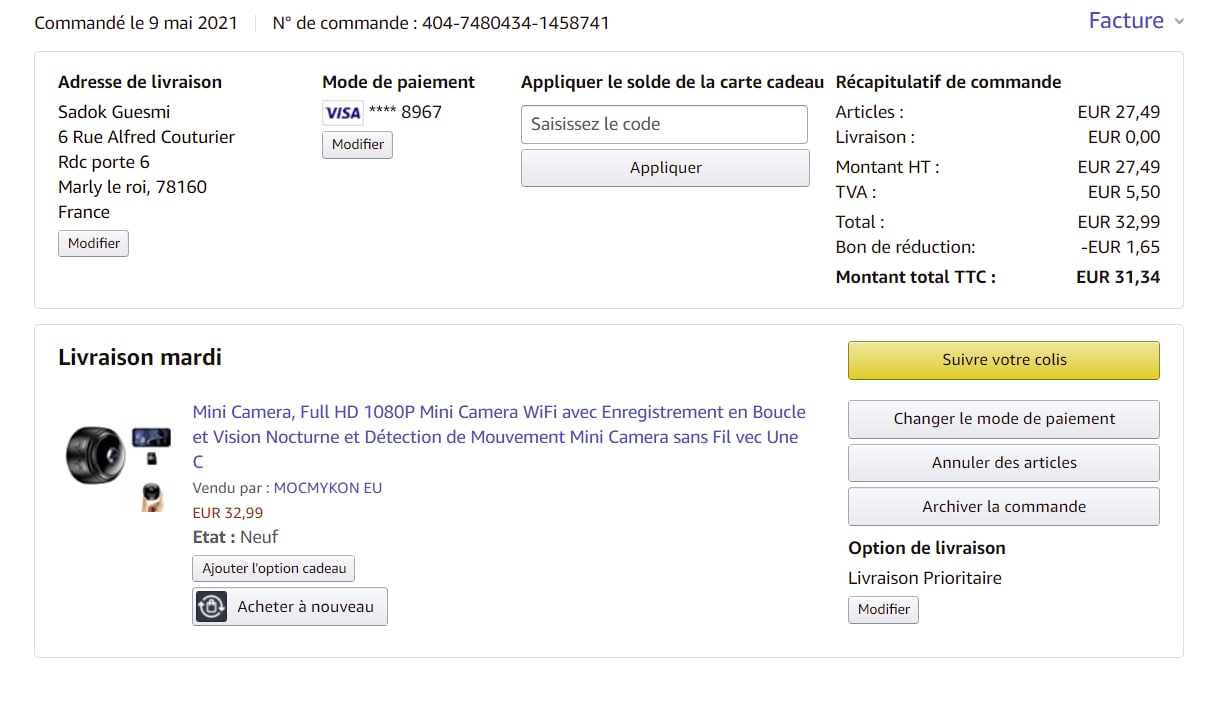Click Modifier under Option de livraison
1227x706 pixels.
click(x=883, y=609)
